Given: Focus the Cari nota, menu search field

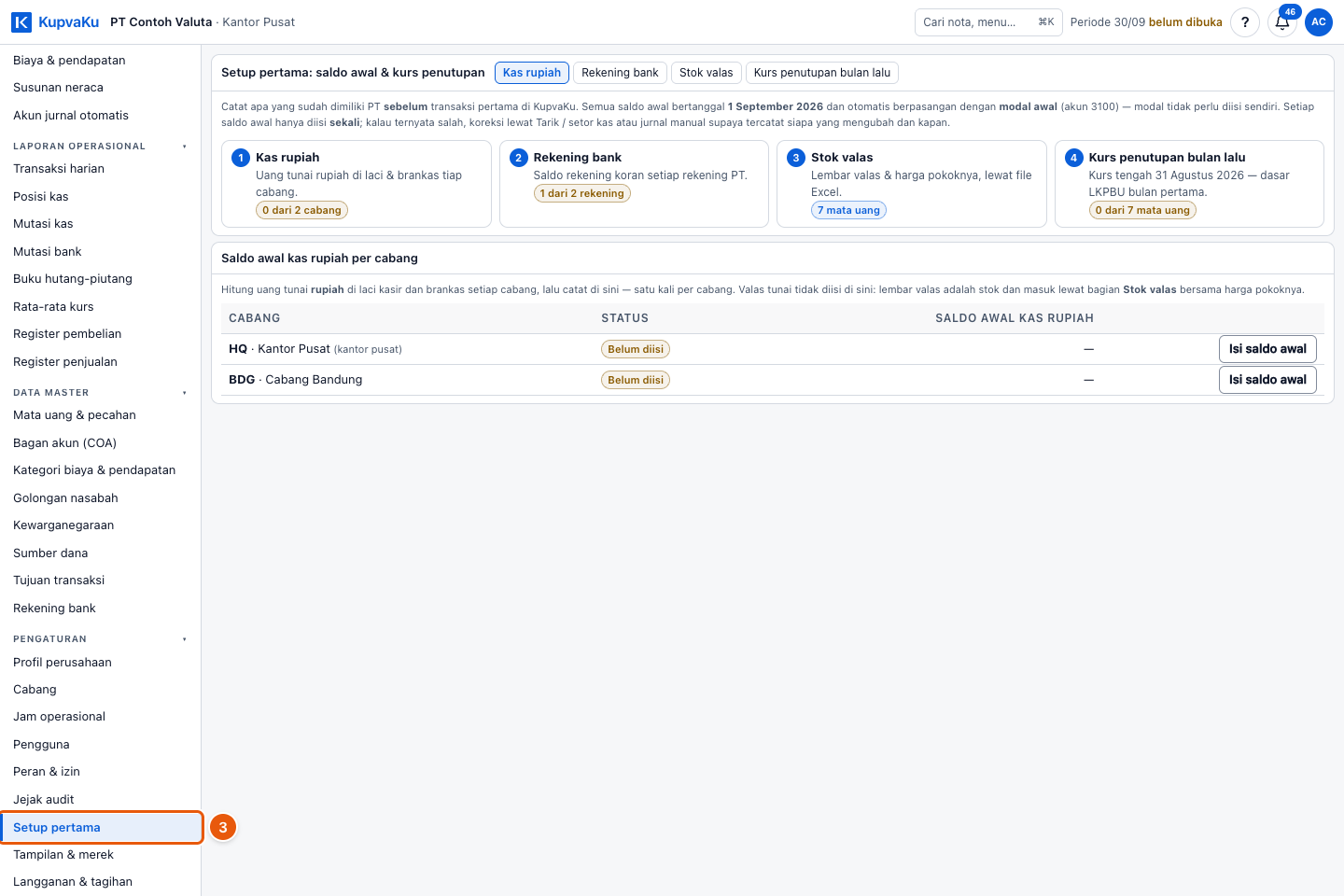Looking at the screenshot, I should pyautogui.click(x=988, y=21).
